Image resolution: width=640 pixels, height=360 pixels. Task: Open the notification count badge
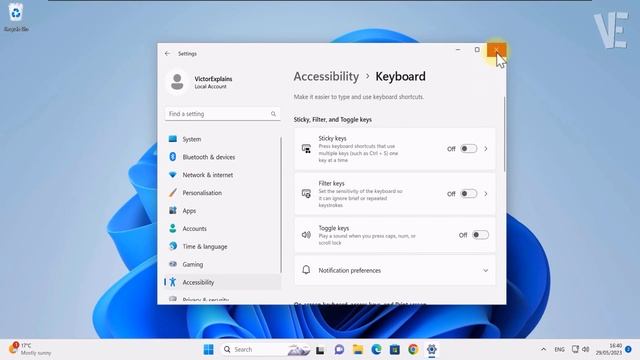point(629,349)
